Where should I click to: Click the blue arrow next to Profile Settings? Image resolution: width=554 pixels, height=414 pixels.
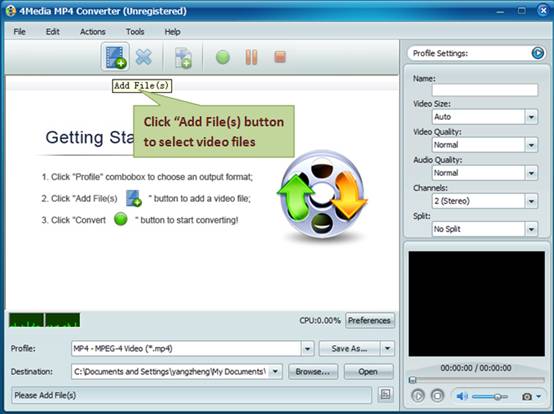(538, 53)
